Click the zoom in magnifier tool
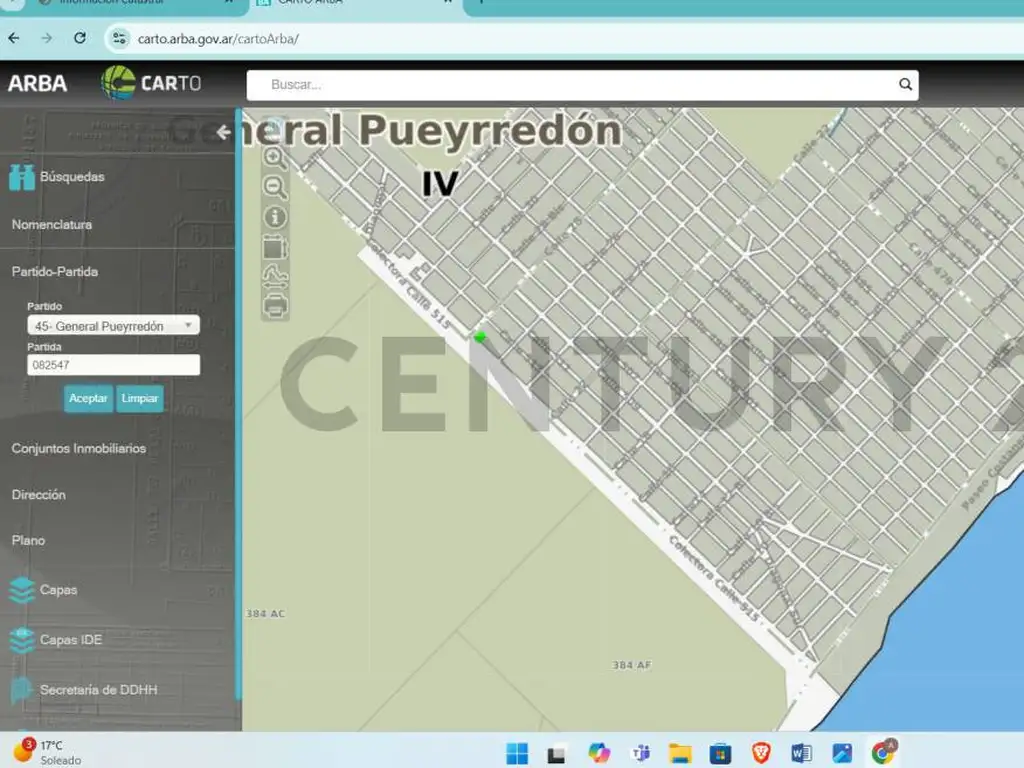The image size is (1024, 768). coord(275,158)
